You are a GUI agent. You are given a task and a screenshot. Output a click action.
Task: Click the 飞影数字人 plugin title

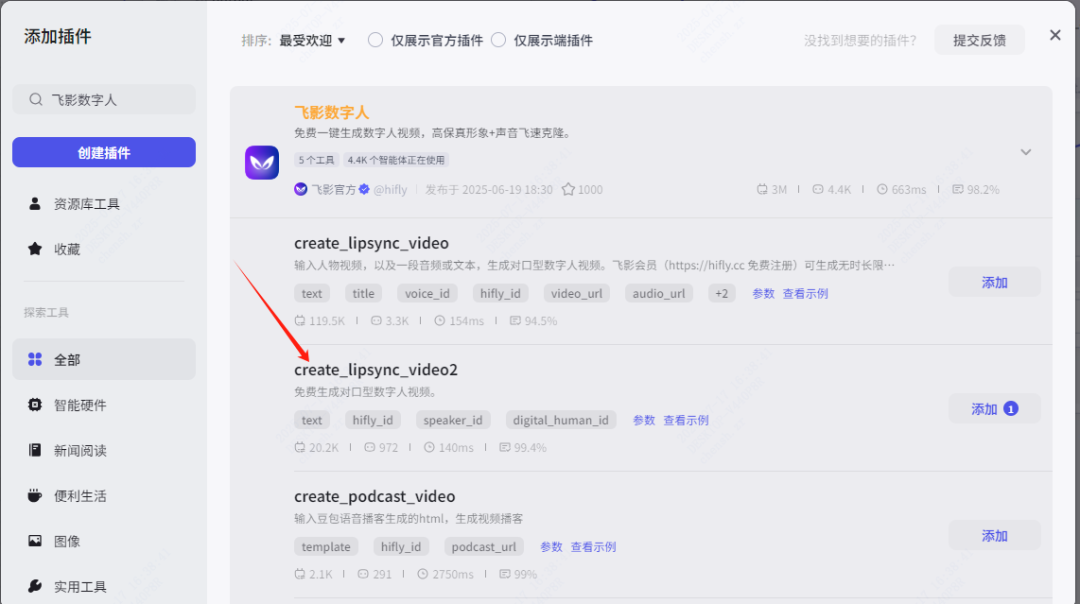tap(331, 112)
